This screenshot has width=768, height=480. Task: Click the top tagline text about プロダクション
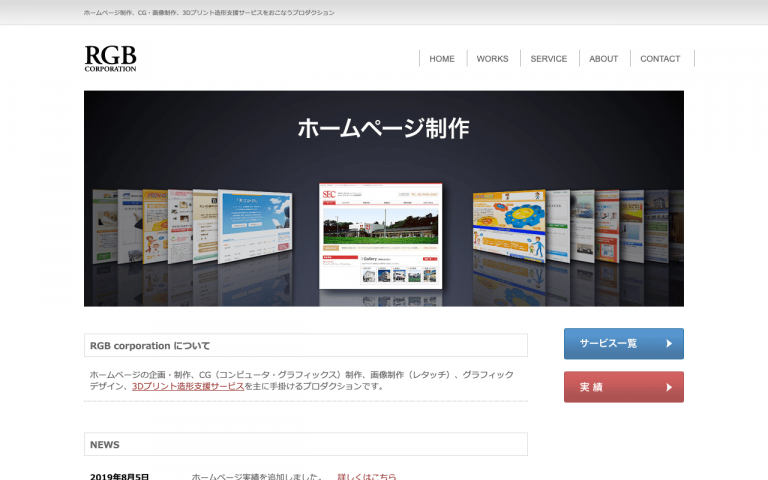pyautogui.click(x=209, y=13)
